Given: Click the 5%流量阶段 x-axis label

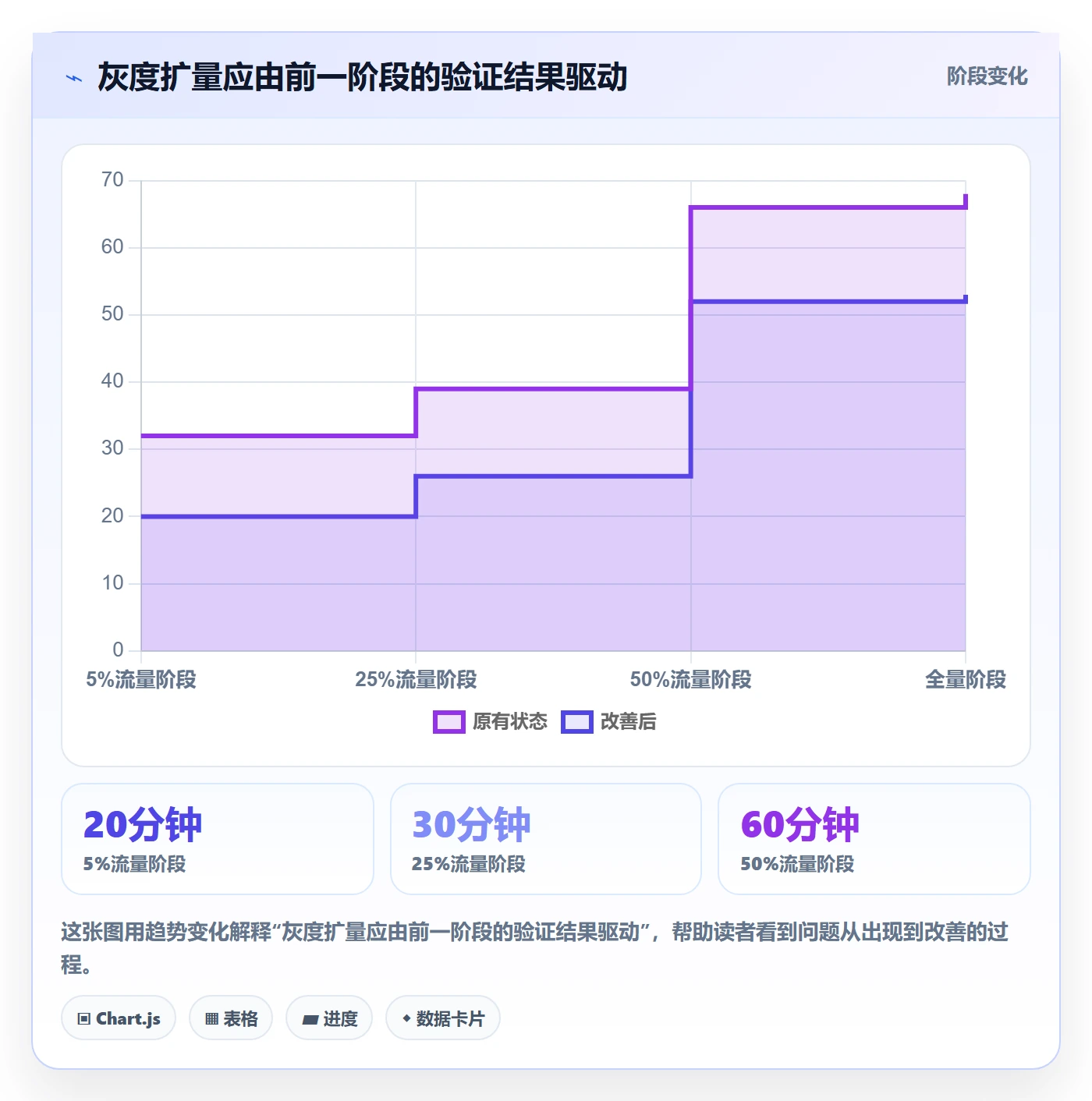Looking at the screenshot, I should [141, 680].
